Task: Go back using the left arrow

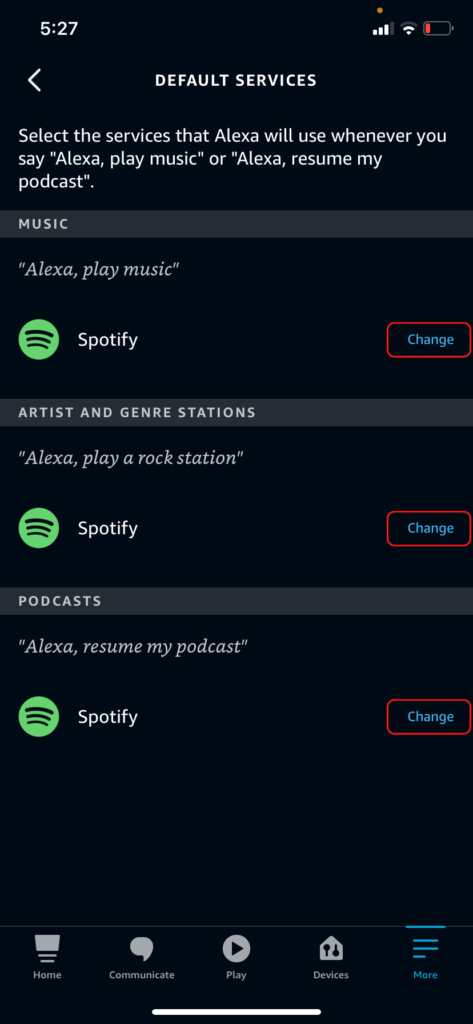Action: (35, 80)
